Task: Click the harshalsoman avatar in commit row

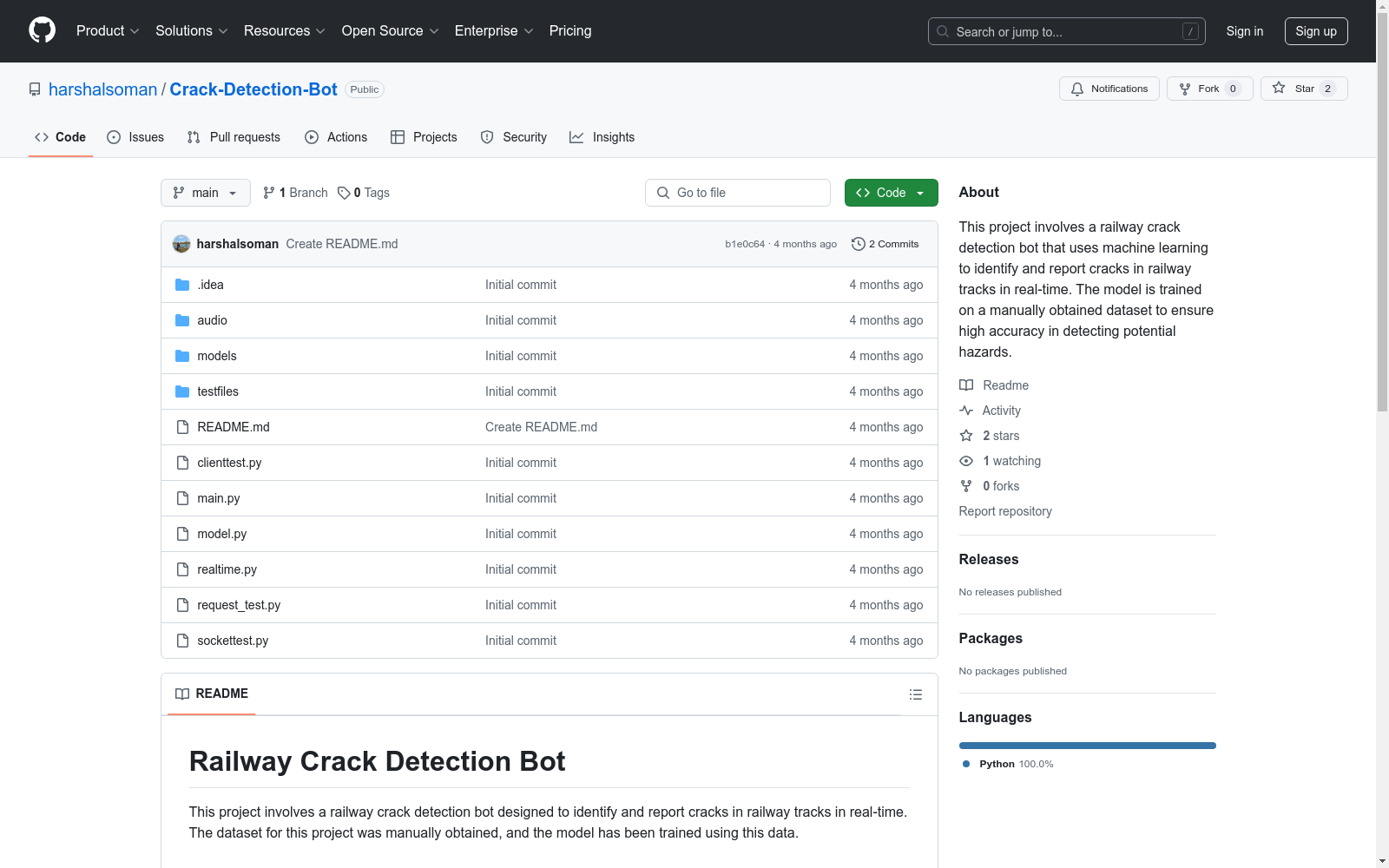Action: pyautogui.click(x=181, y=244)
